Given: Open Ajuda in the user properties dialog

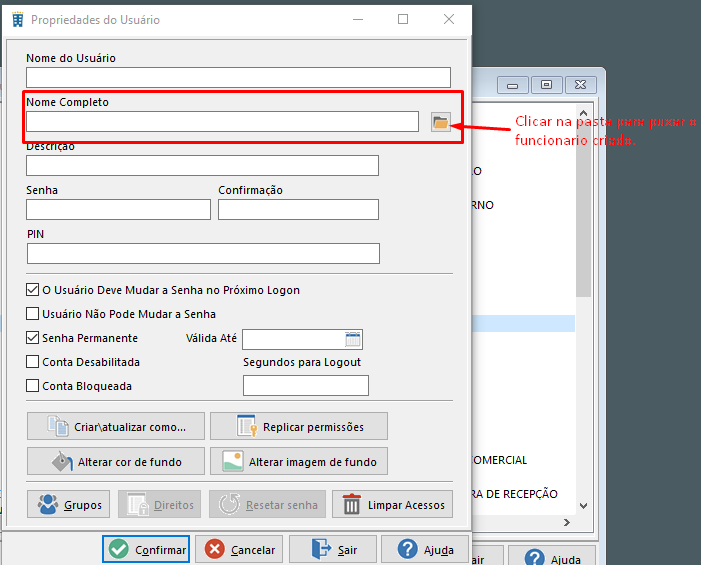Looking at the screenshot, I should point(425,549).
